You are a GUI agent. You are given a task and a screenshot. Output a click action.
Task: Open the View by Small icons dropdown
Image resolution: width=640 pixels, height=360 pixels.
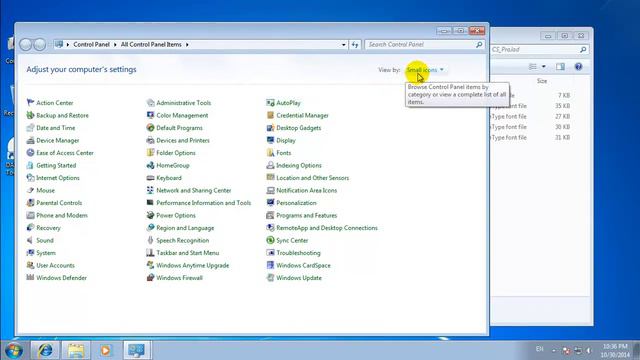(x=425, y=70)
